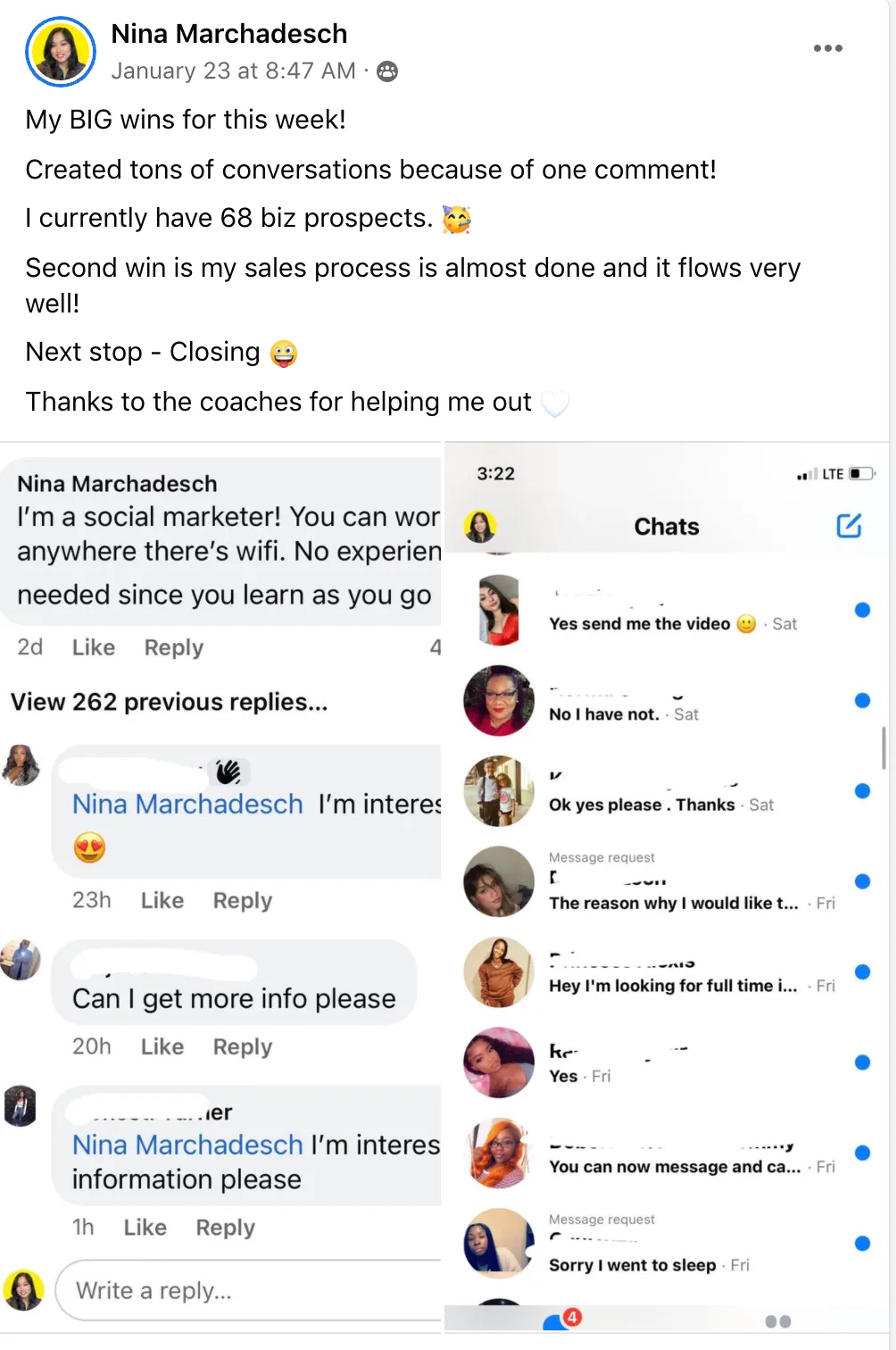
Task: Click the public audience globe icon
Action: [387, 71]
